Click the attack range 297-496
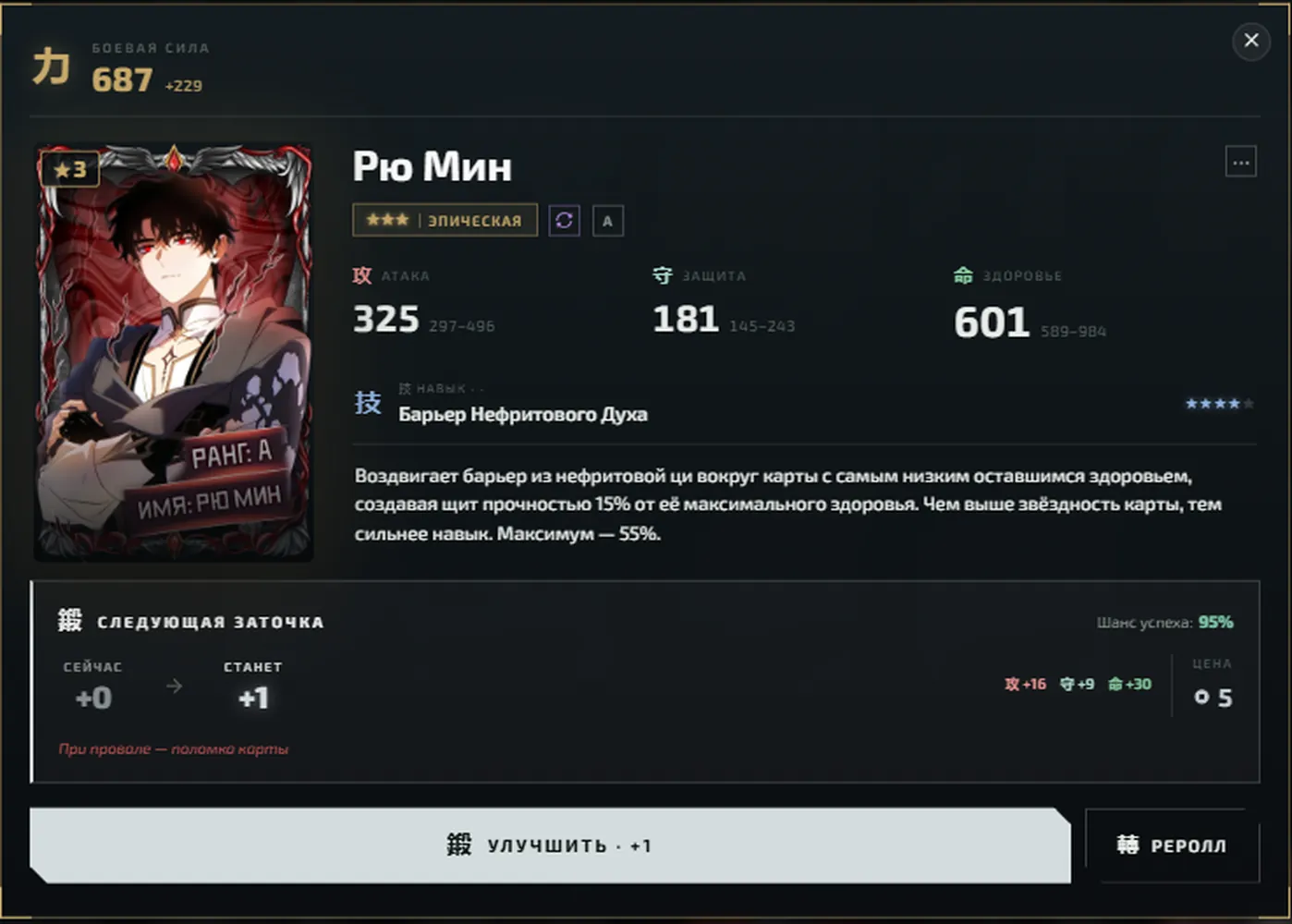This screenshot has height=924, width=1292. (x=461, y=326)
